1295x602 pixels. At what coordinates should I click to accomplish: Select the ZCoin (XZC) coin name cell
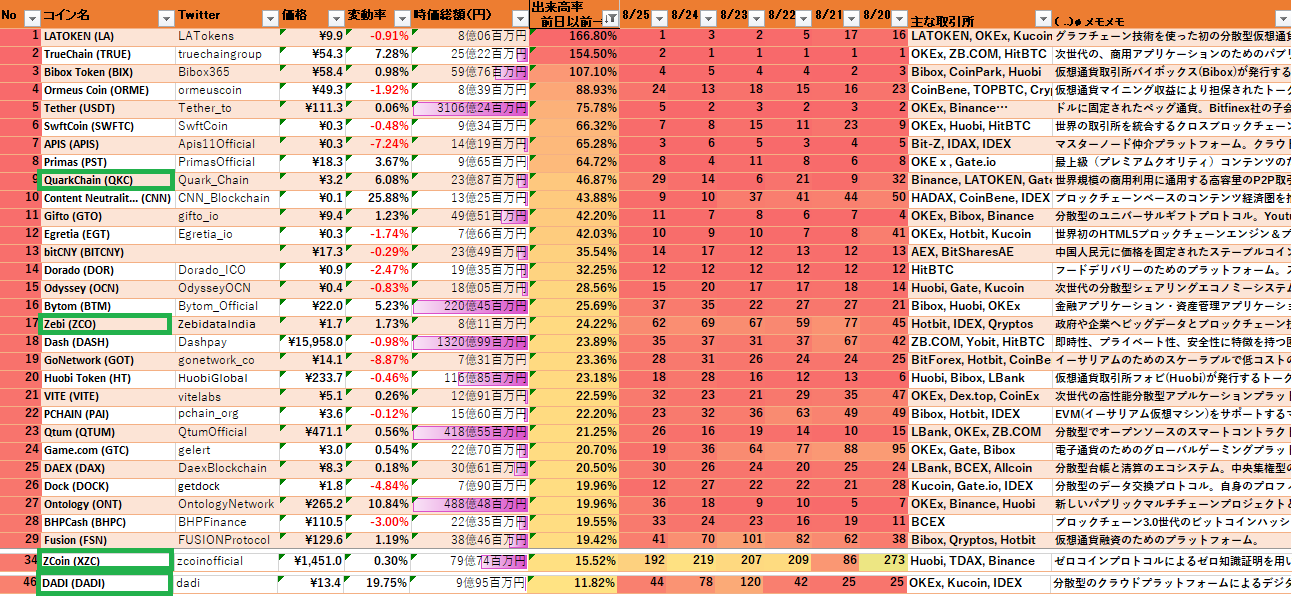click(x=105, y=561)
